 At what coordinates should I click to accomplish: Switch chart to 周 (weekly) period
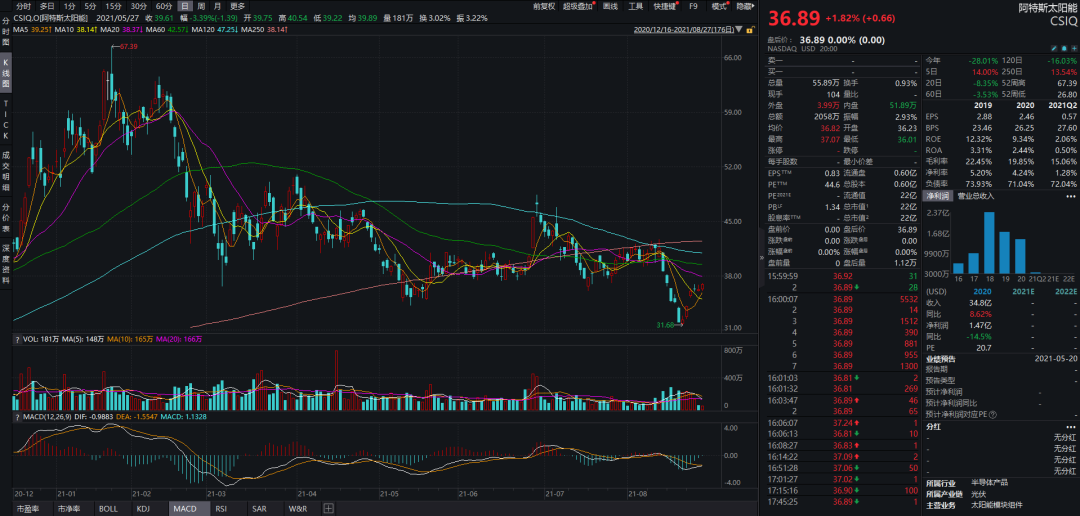point(201,6)
